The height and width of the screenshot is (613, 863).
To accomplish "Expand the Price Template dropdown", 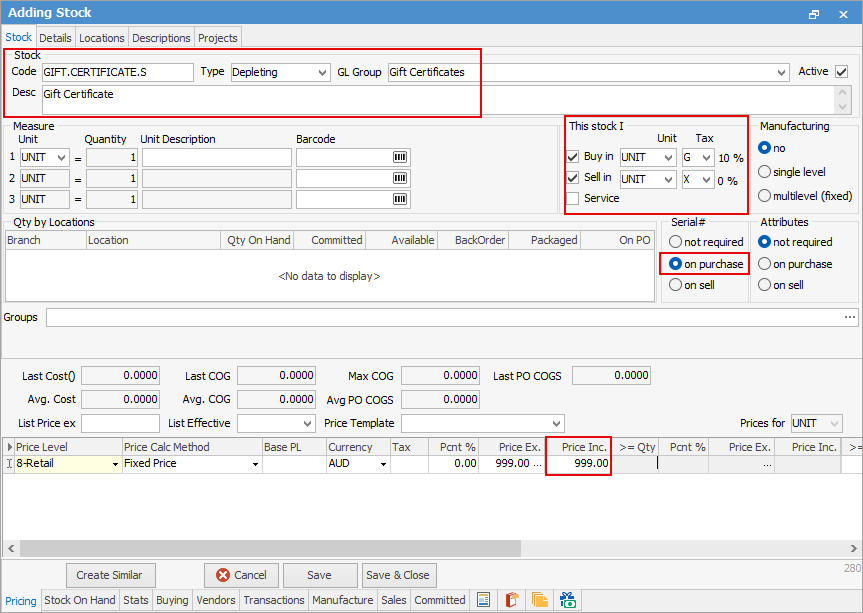I will click(556, 424).
